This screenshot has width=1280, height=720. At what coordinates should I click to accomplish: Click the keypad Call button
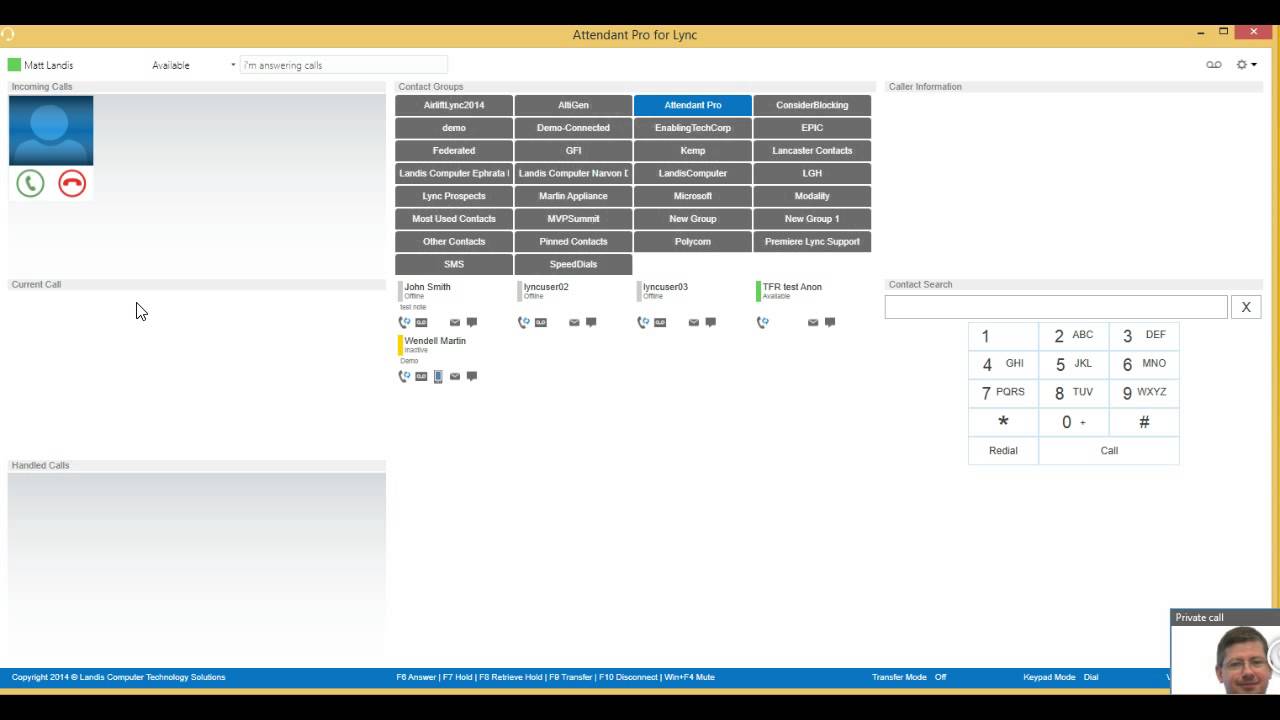click(1109, 451)
